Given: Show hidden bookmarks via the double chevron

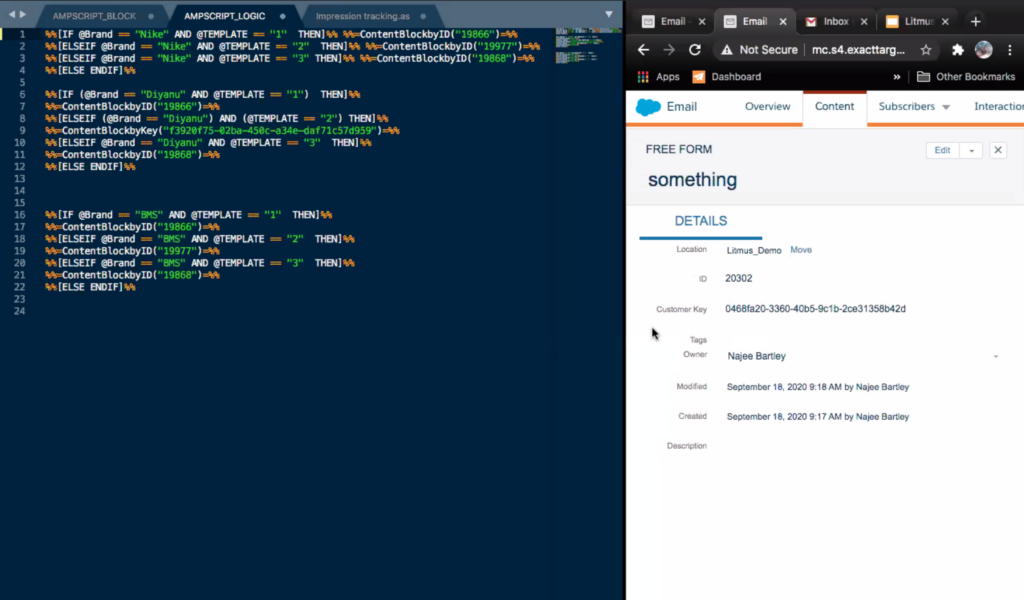Looking at the screenshot, I should pos(896,77).
